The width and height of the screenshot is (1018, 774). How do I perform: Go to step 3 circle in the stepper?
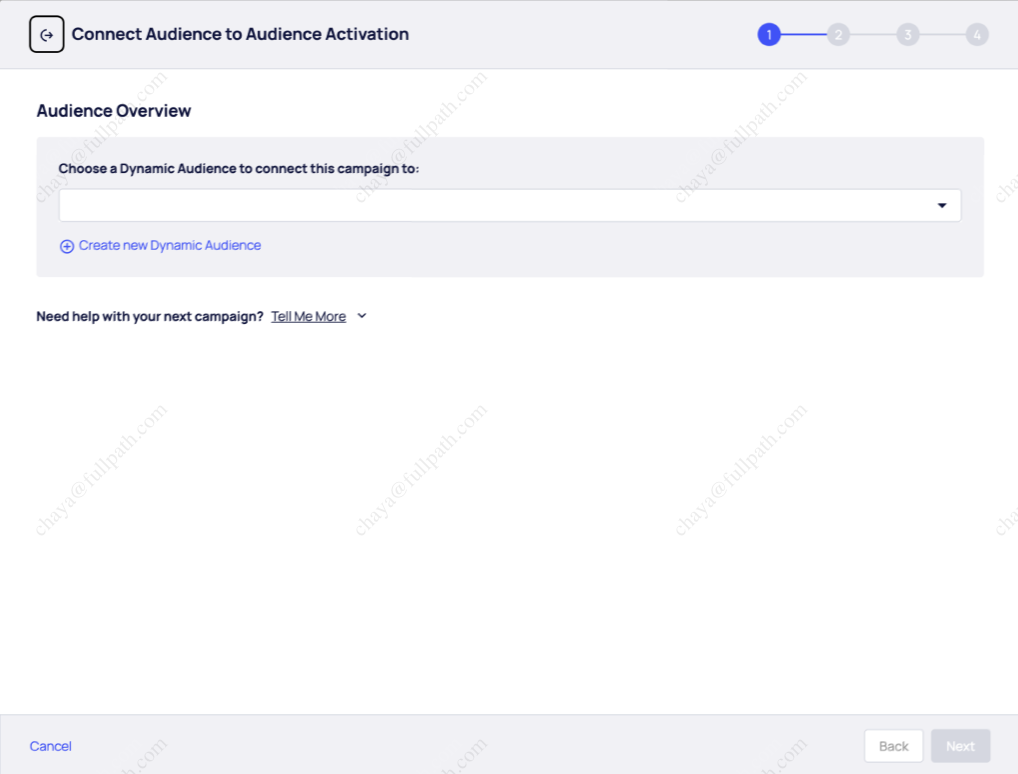coord(907,35)
